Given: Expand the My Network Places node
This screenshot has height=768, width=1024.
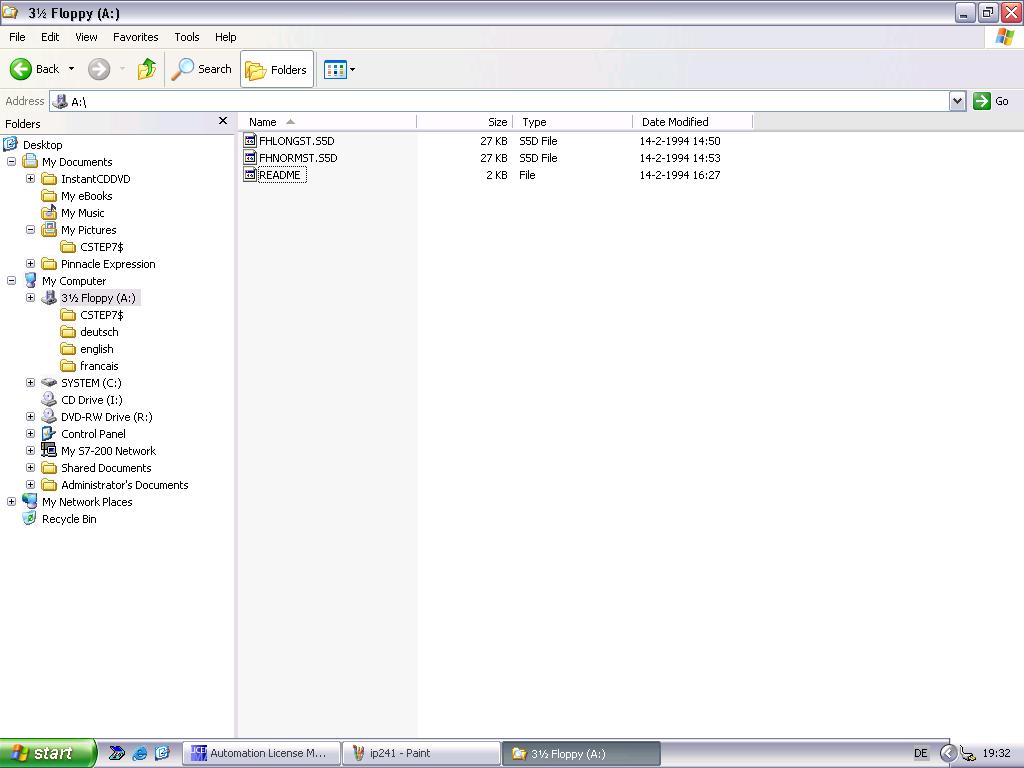Looking at the screenshot, I should pyautogui.click(x=12, y=502).
